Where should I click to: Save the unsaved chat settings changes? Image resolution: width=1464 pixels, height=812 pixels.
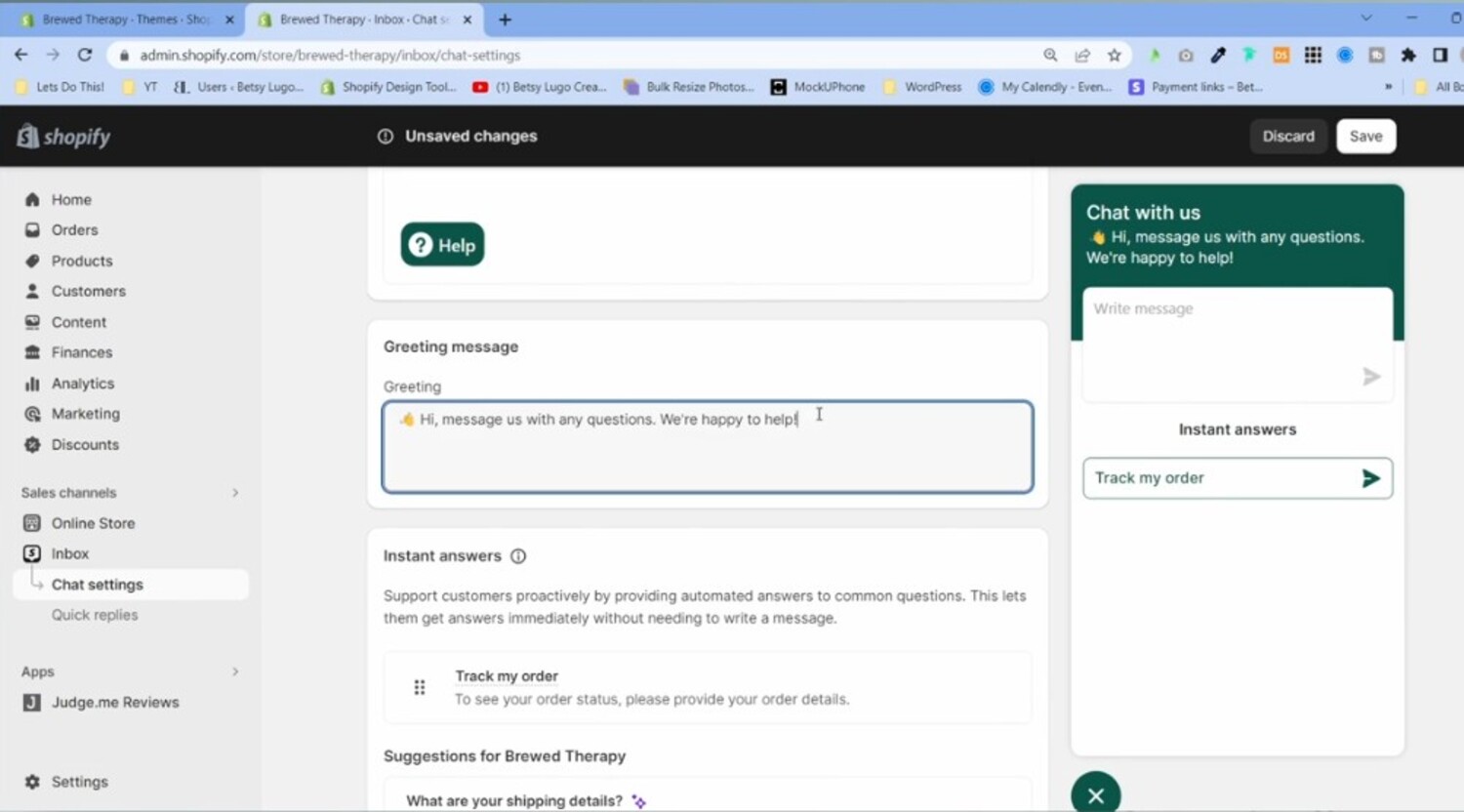(x=1365, y=136)
